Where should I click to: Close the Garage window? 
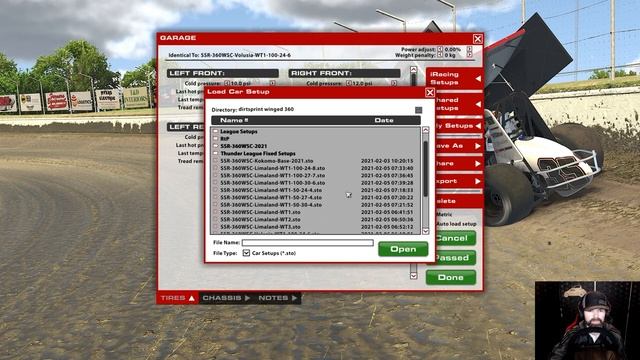point(478,39)
